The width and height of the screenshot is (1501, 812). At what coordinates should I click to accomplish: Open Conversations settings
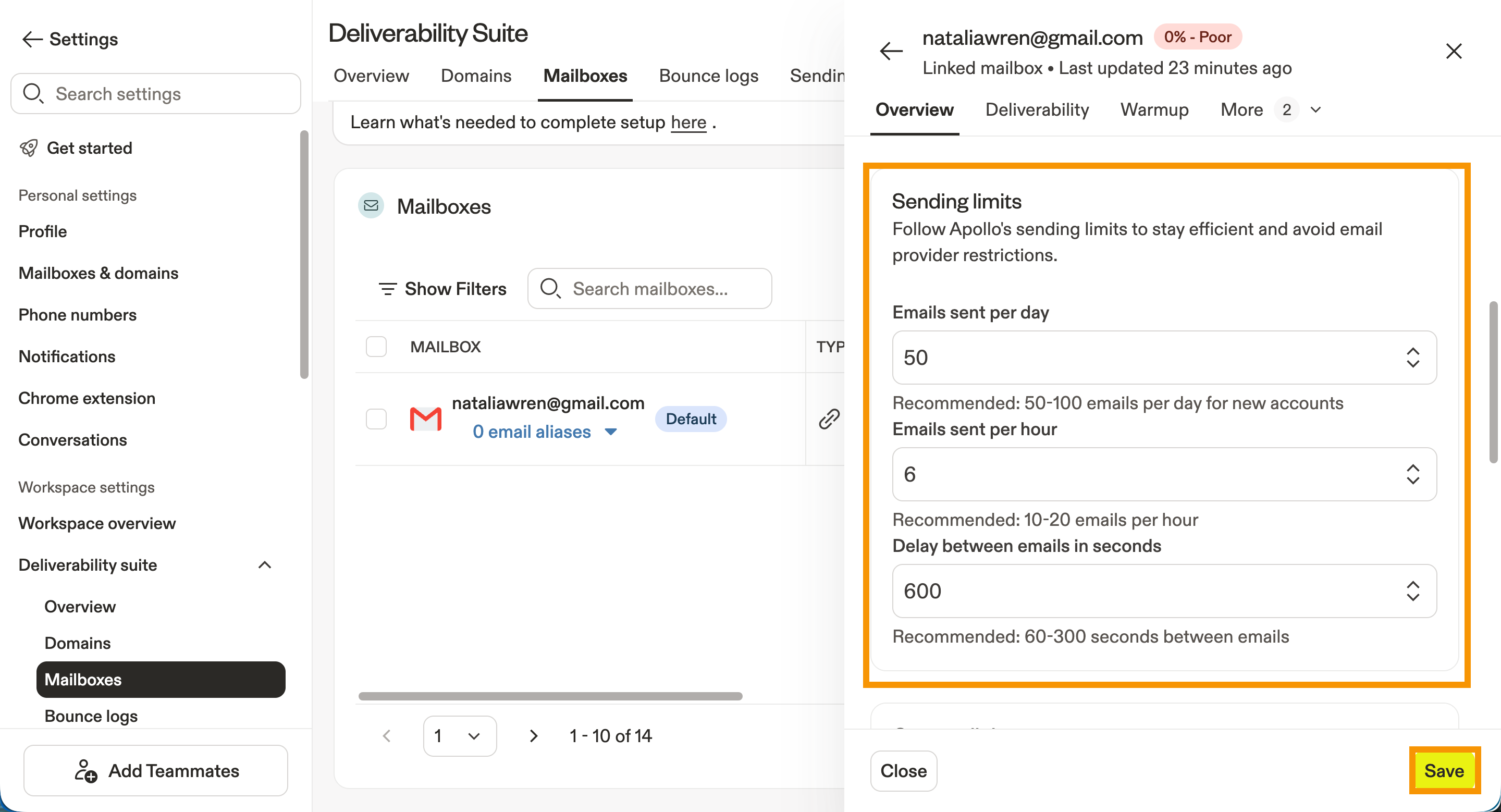[x=73, y=439]
